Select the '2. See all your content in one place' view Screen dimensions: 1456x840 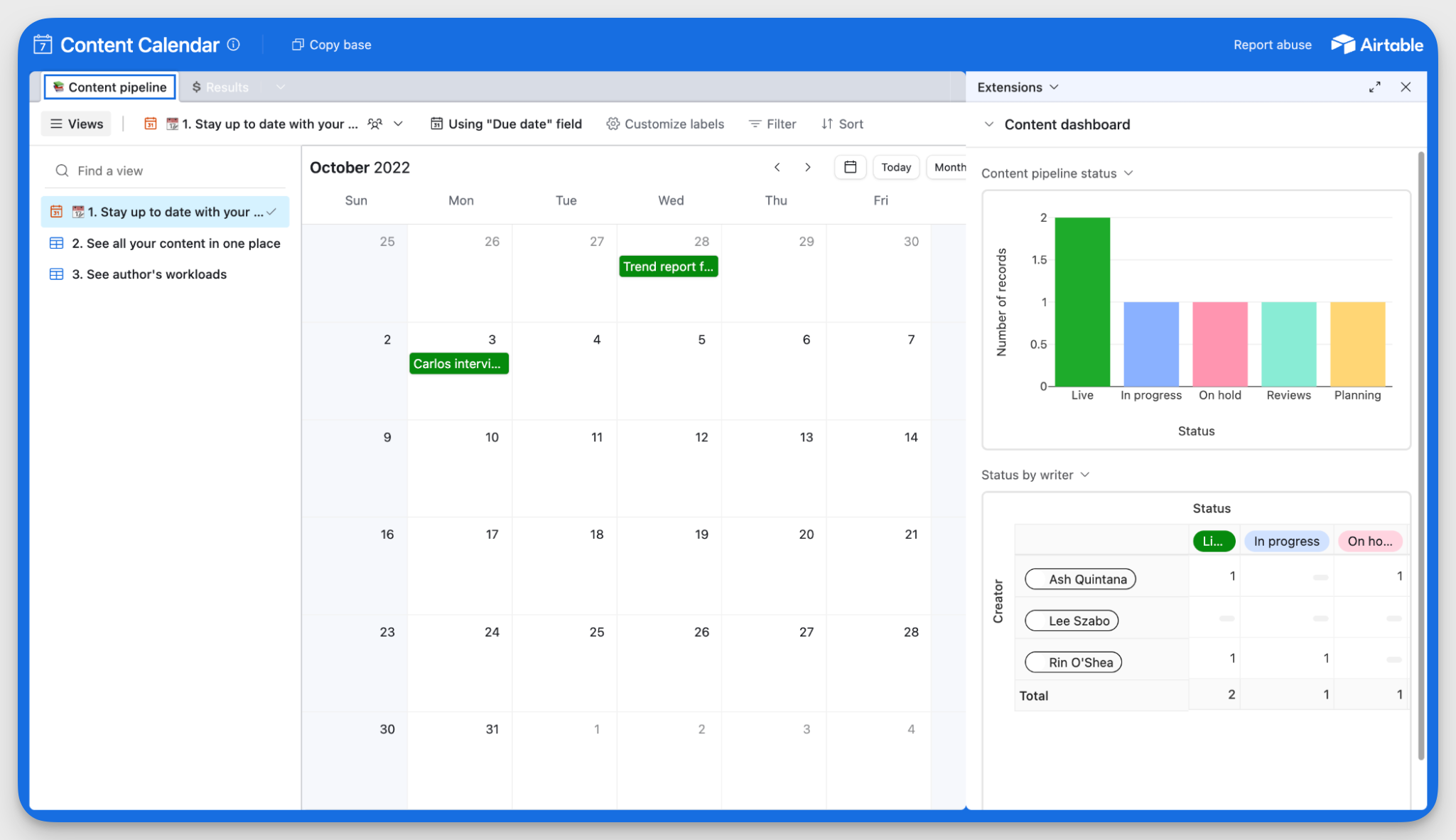pyautogui.click(x=176, y=243)
